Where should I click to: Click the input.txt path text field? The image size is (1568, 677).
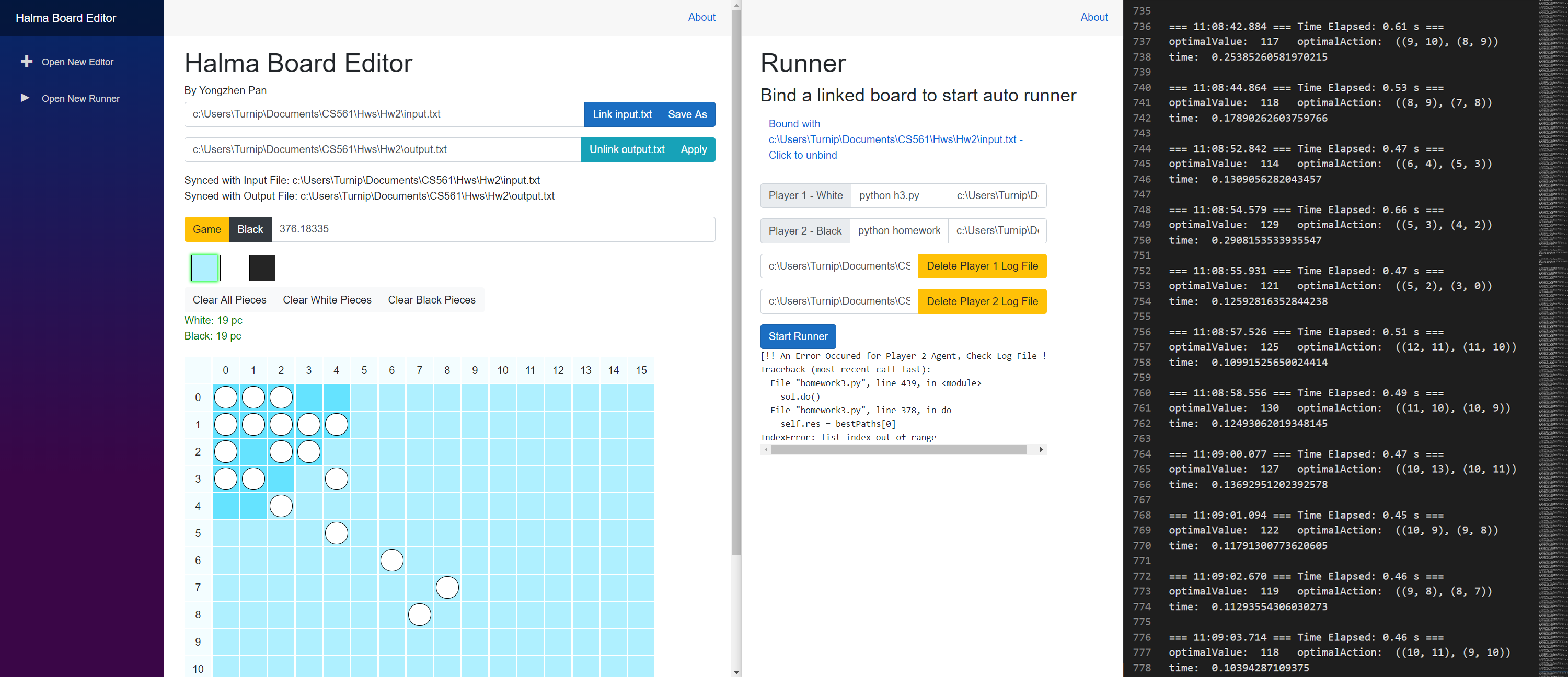click(x=384, y=114)
